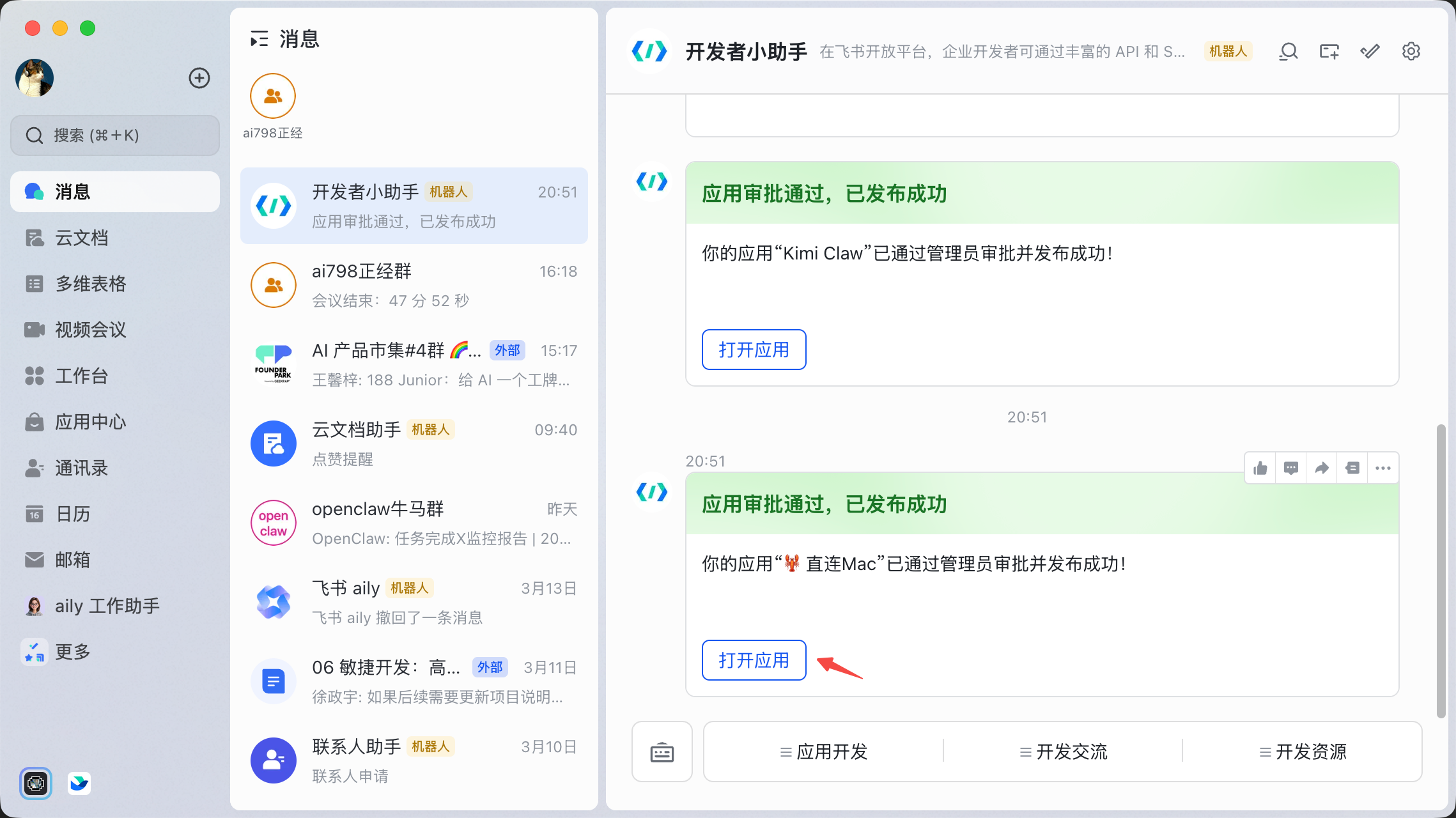Screen dimensions: 1456x818
Task: Open the 飞书 aily conversation
Action: (x=414, y=602)
